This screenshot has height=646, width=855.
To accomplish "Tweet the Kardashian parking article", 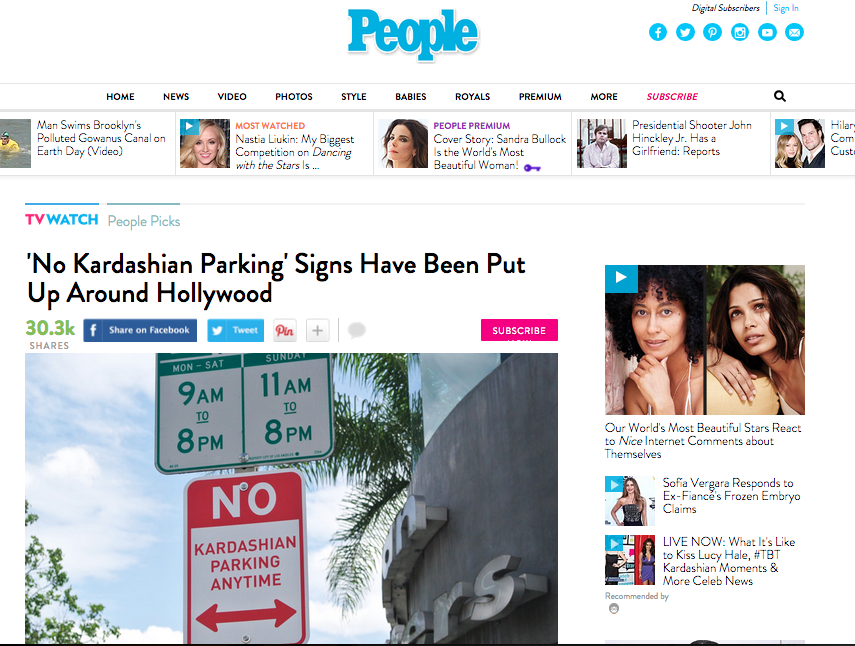I will click(x=236, y=330).
